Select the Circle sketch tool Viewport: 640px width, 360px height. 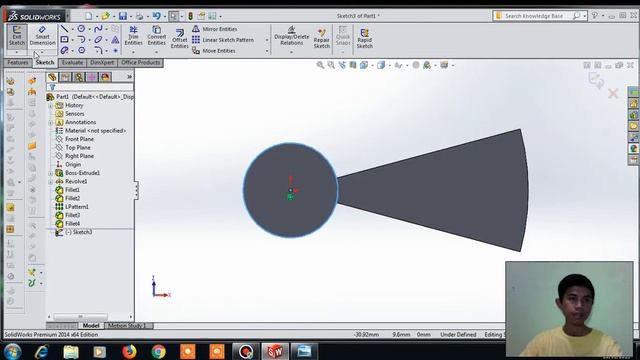click(x=81, y=29)
